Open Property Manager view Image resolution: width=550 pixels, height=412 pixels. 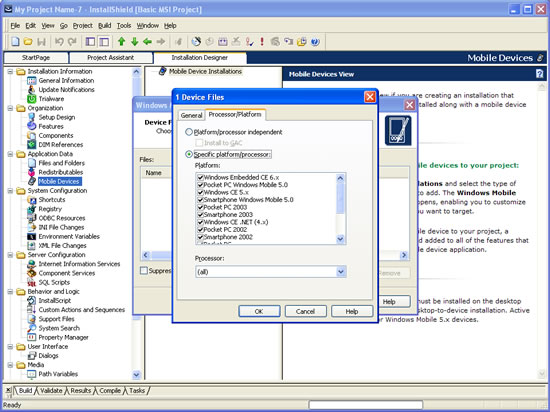(x=63, y=337)
